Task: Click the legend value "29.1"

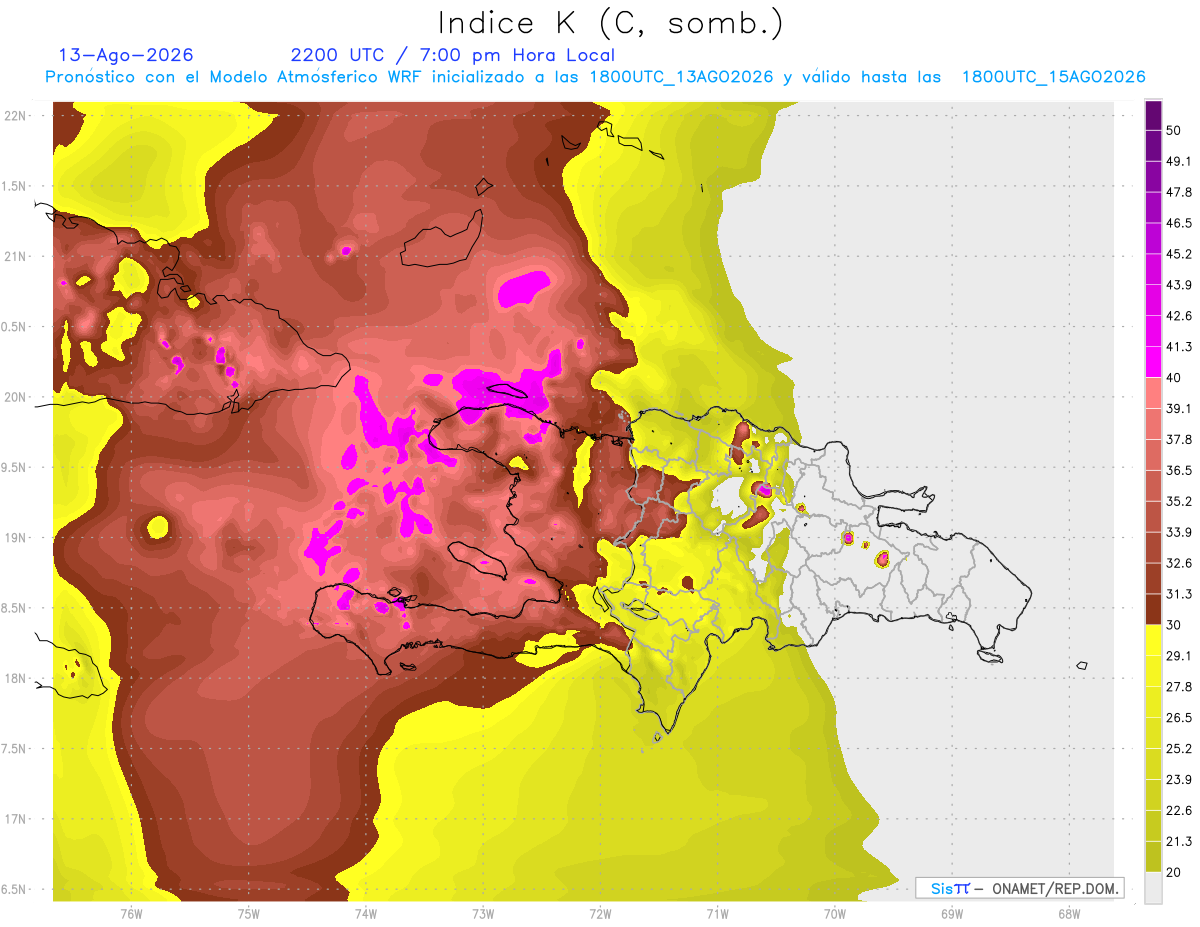Action: point(1179,657)
